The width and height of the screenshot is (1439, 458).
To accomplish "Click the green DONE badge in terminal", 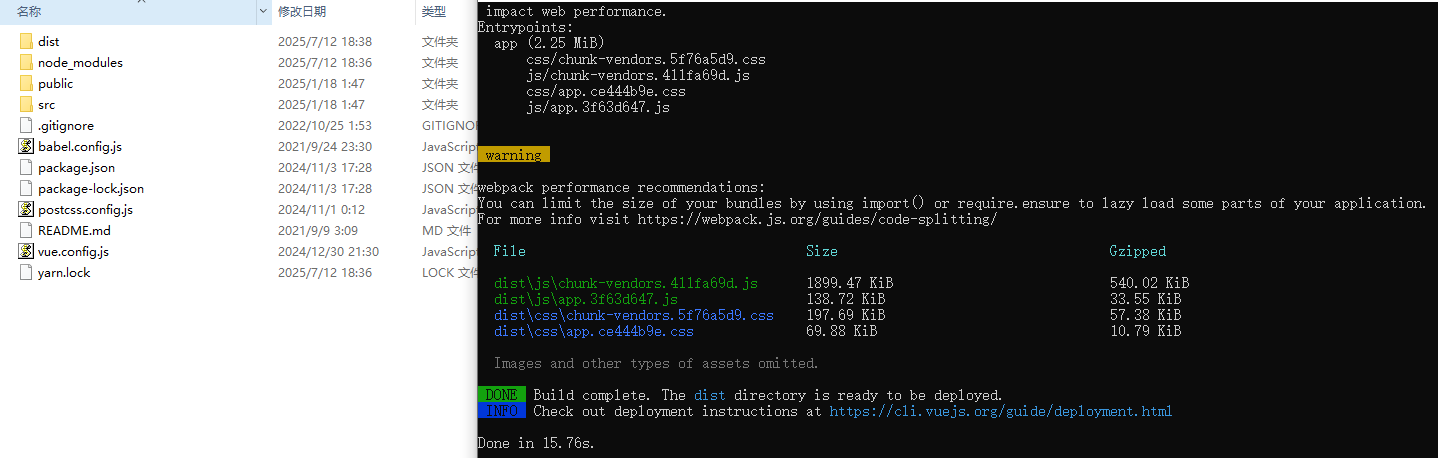I will [x=501, y=395].
